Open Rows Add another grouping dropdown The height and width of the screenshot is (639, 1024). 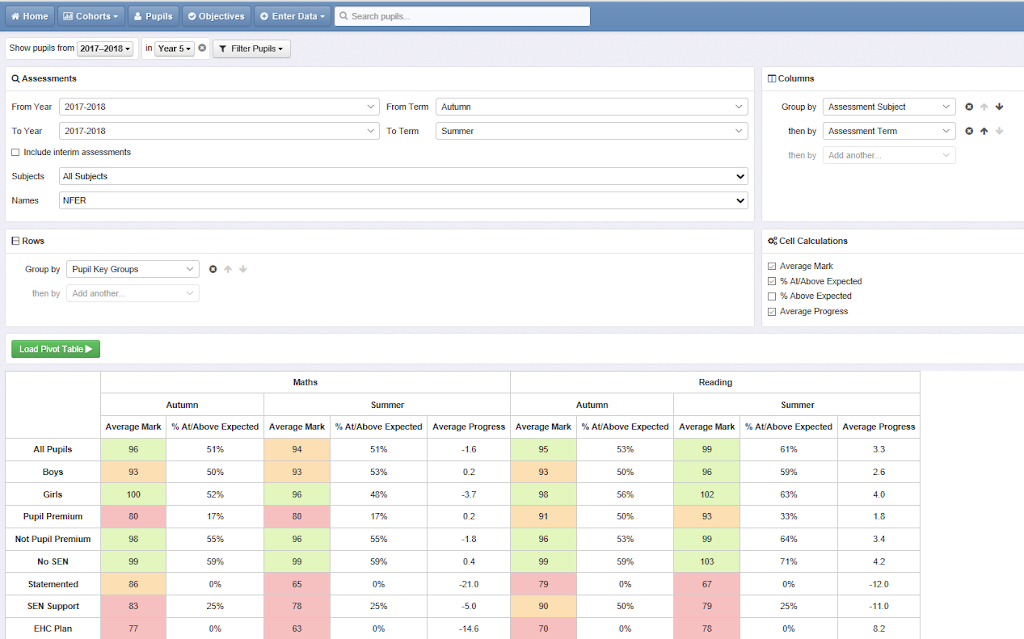click(133, 293)
